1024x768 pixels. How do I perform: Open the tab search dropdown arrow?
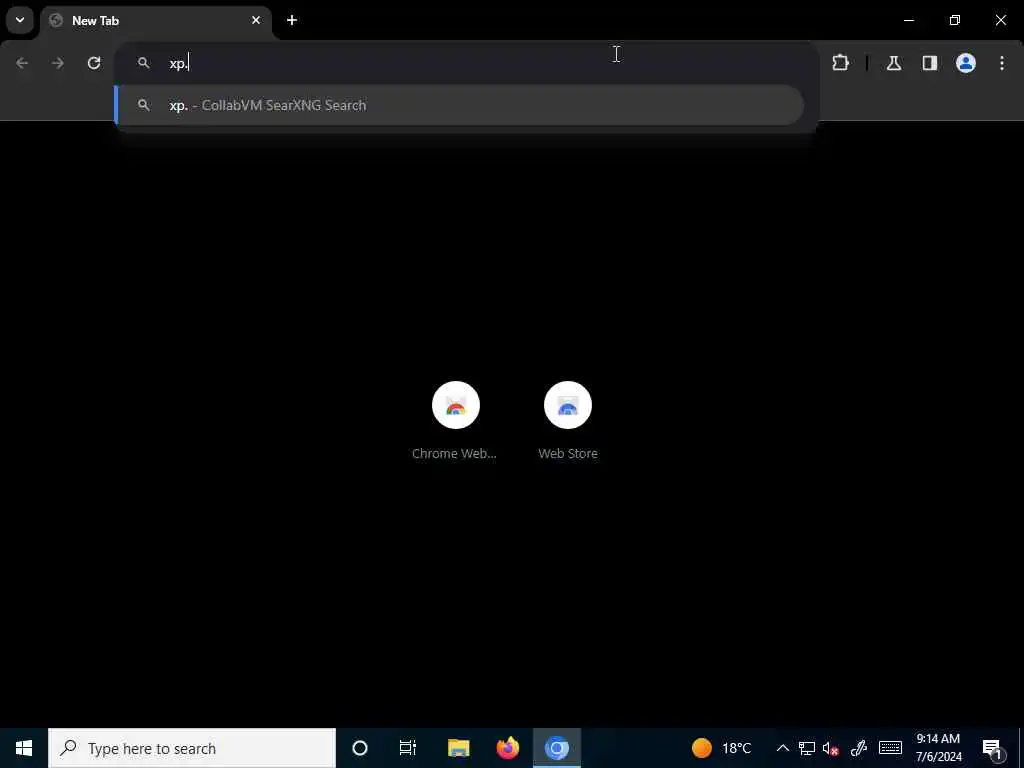[20, 20]
